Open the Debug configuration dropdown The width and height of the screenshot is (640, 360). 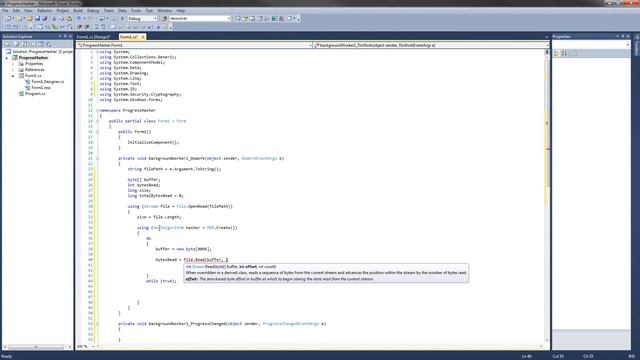click(155, 18)
